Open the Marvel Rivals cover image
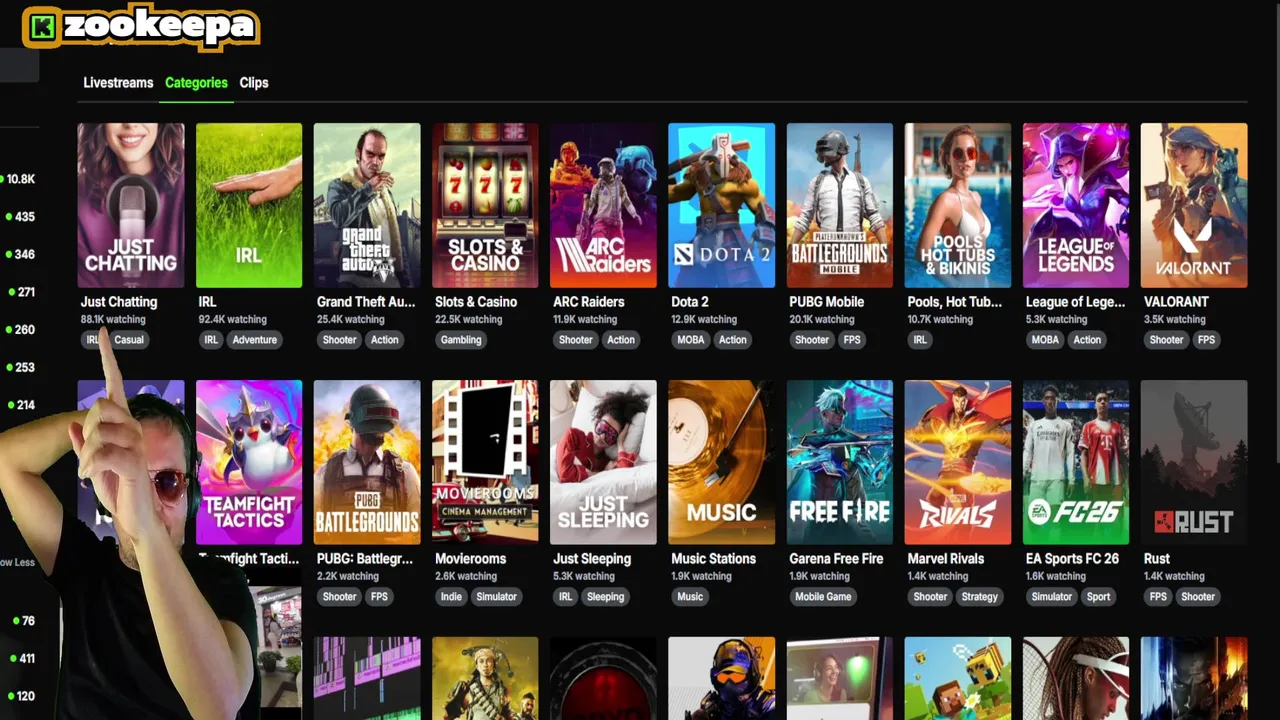The image size is (1280, 720). [x=958, y=462]
